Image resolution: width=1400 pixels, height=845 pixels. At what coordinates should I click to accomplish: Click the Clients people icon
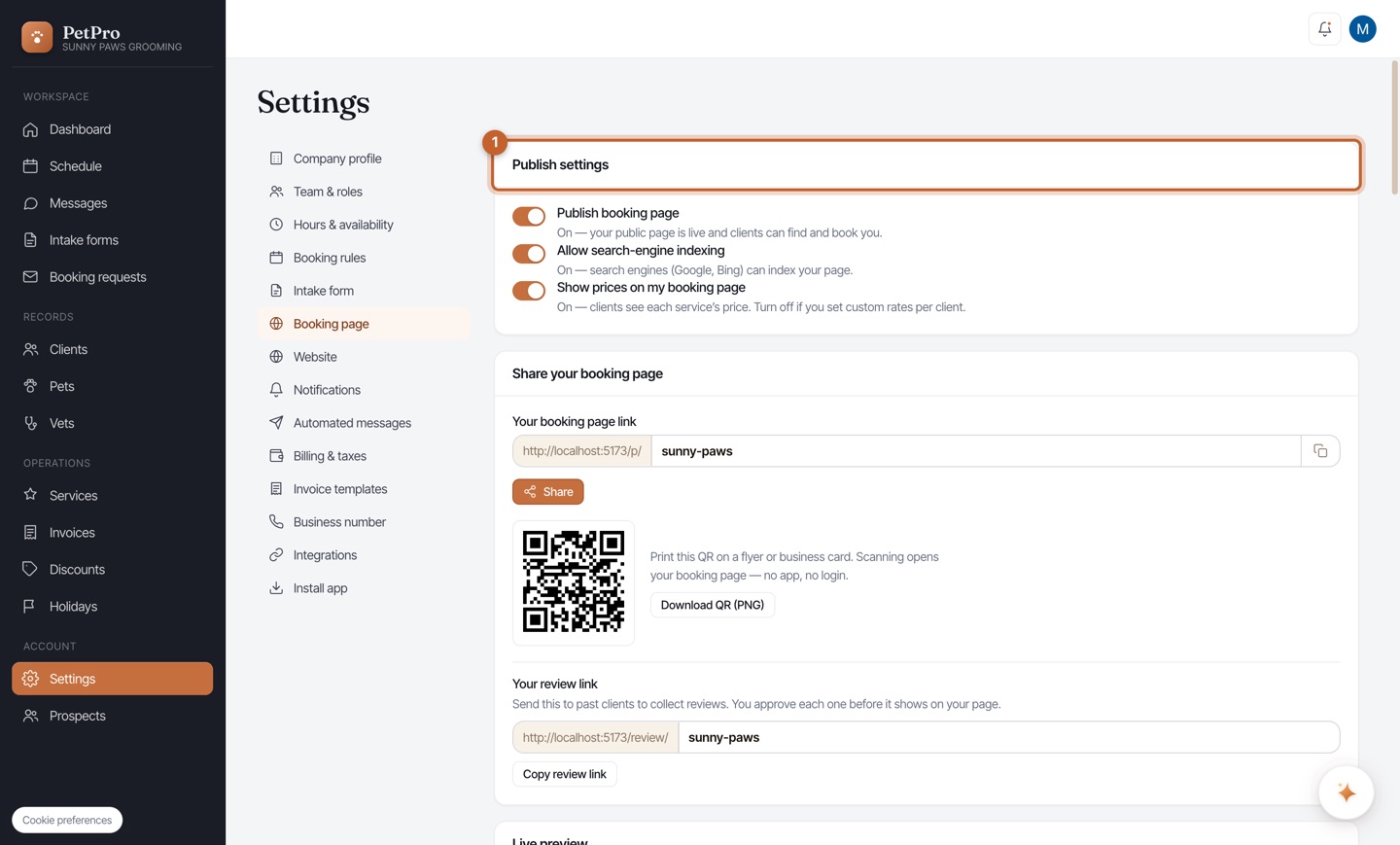(x=30, y=349)
